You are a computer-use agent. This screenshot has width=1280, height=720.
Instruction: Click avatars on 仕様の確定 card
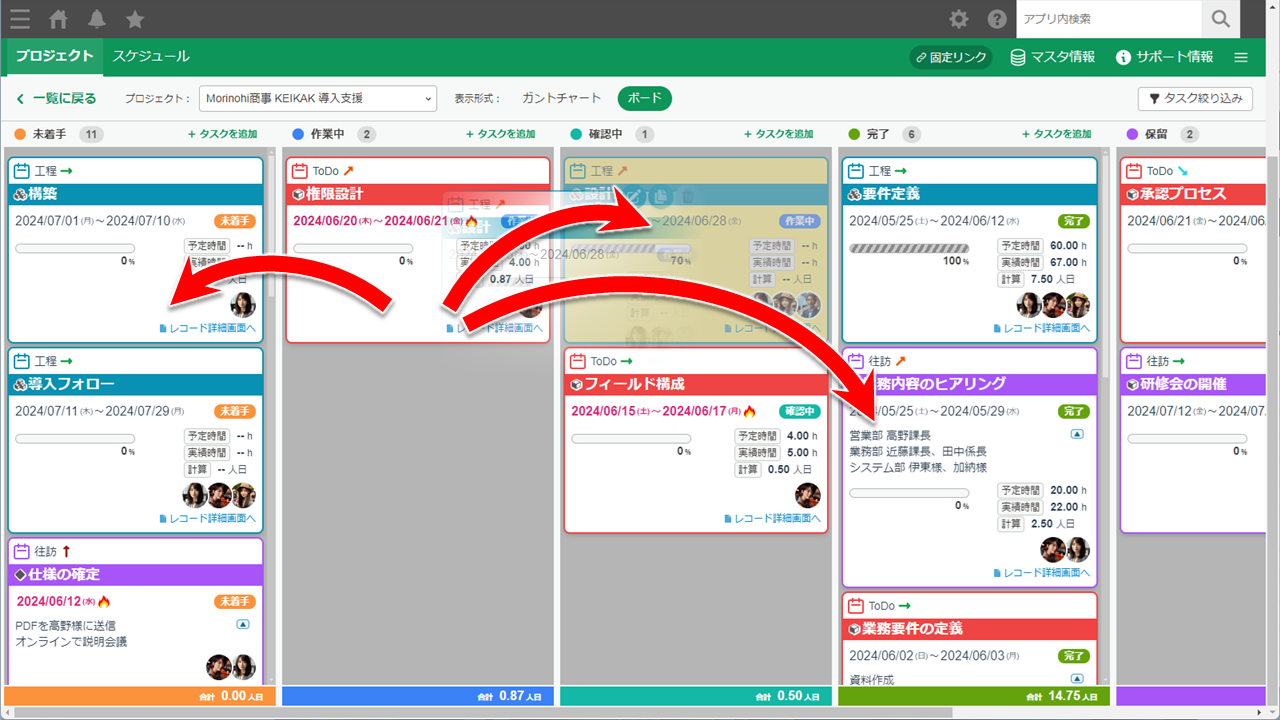[x=231, y=667]
